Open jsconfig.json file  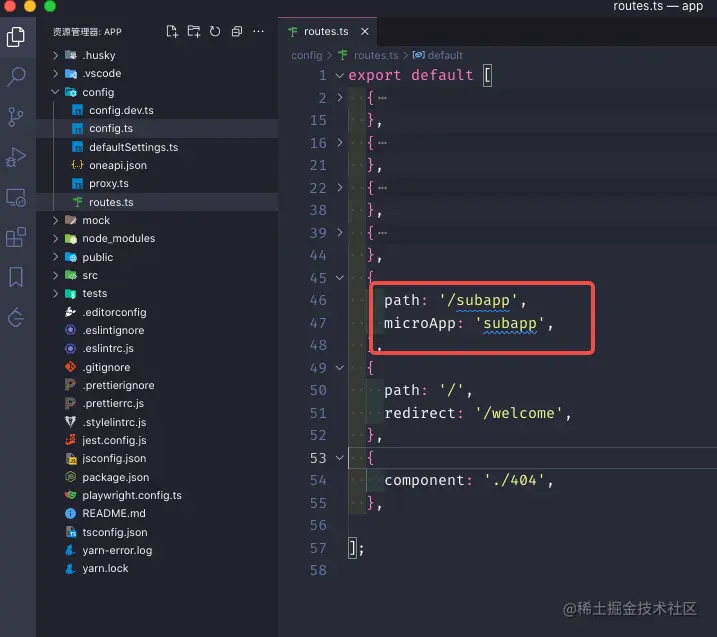[157, 459]
